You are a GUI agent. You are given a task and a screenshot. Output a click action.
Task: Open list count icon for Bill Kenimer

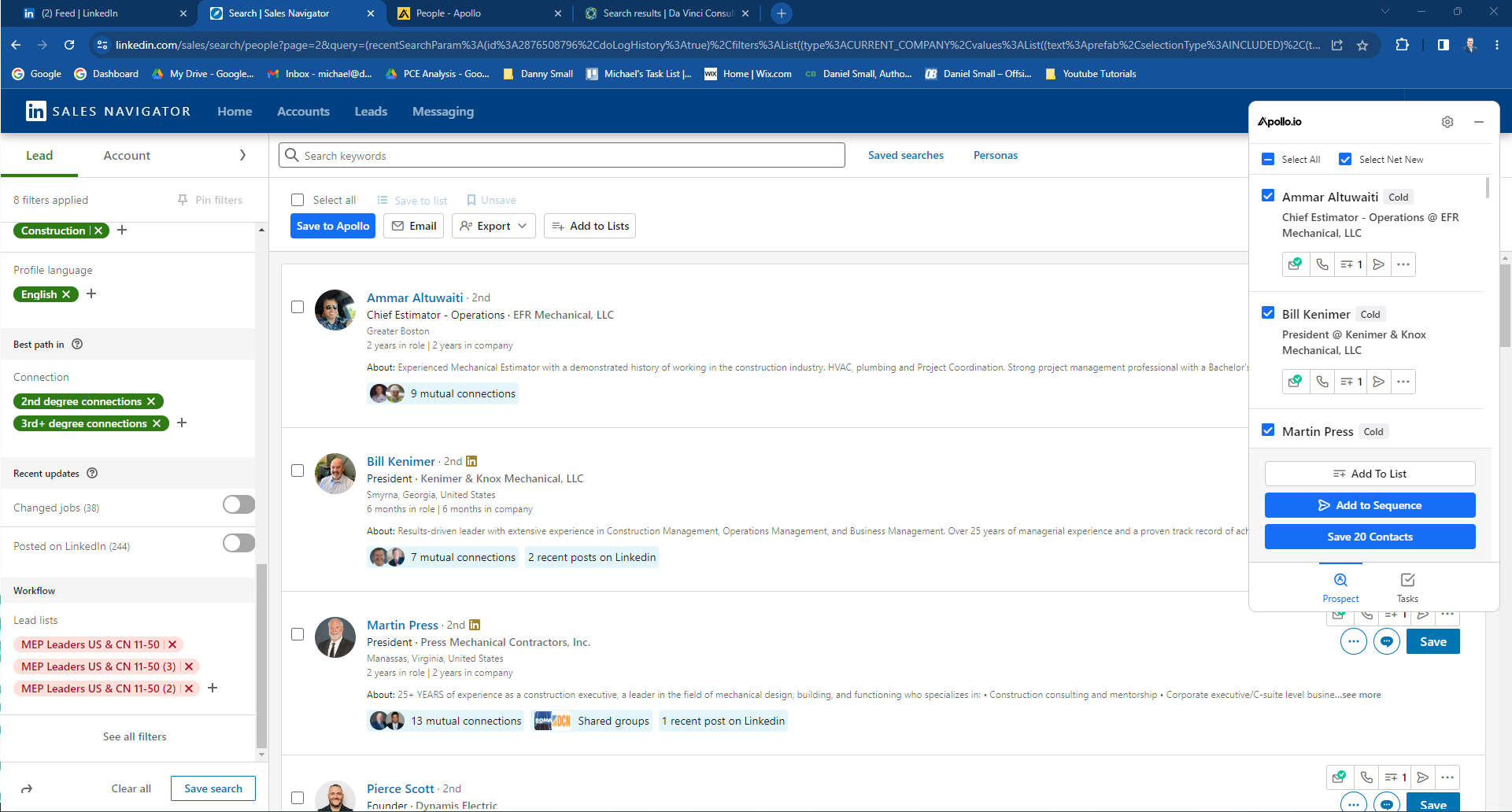point(1351,382)
